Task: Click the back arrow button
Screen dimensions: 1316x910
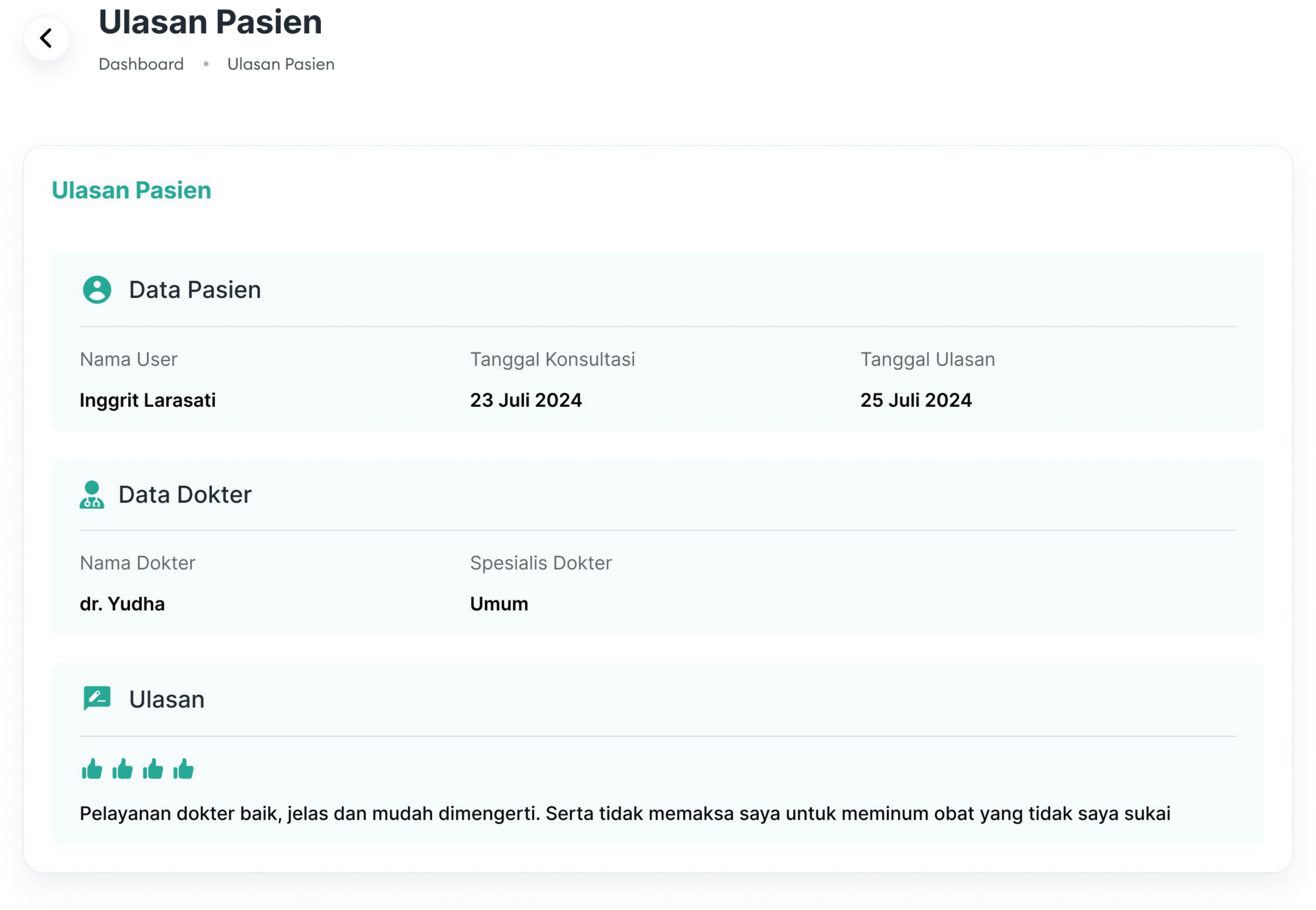Action: click(46, 38)
